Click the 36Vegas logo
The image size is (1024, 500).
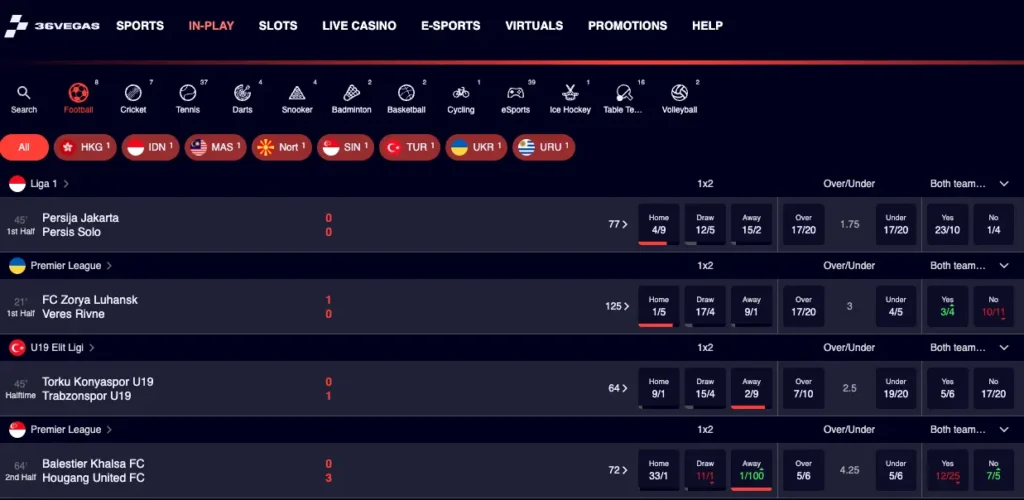pos(52,26)
